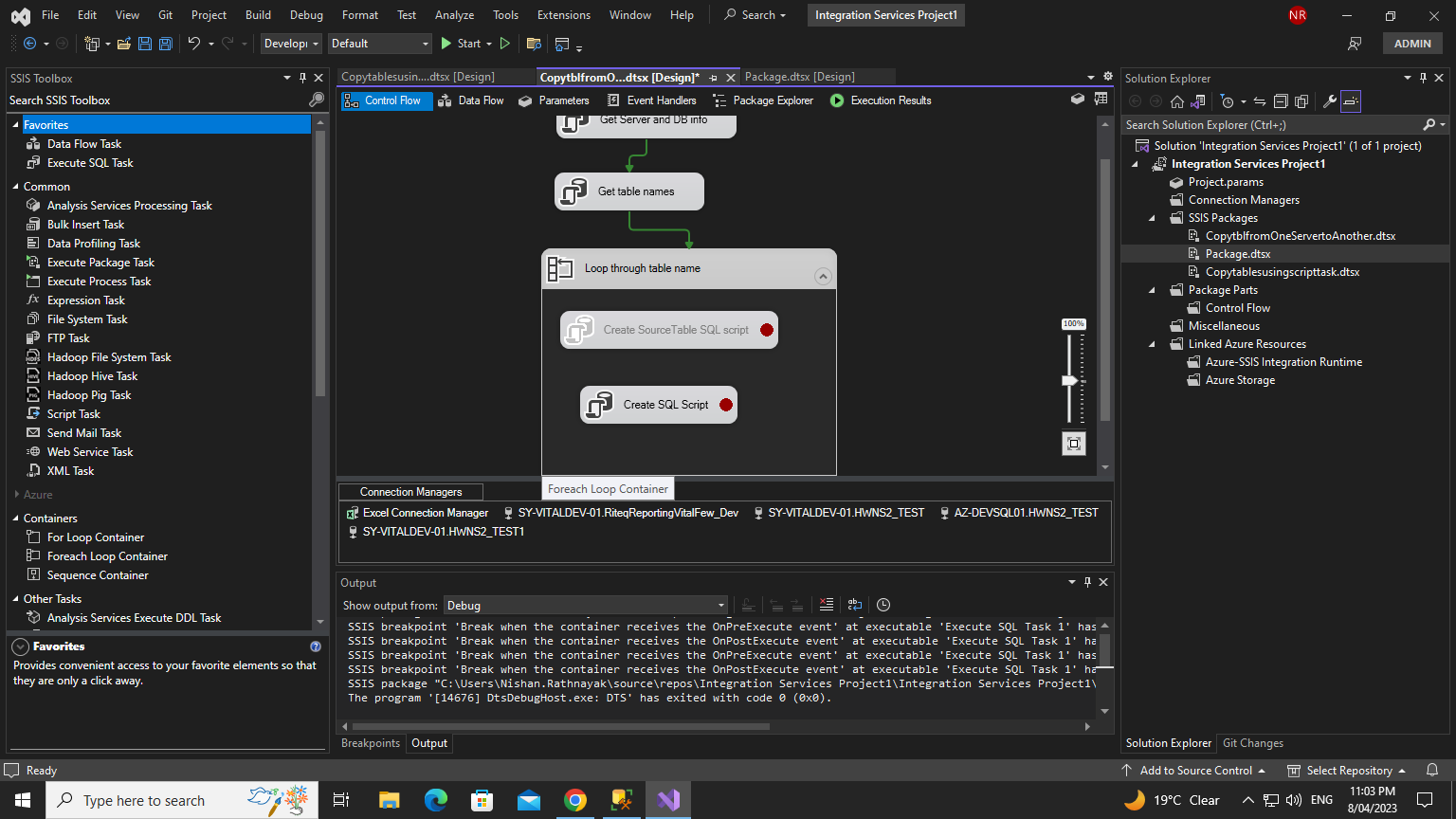Toggle auto-hide pin on Solution Explorer panel
This screenshot has height=819, width=1456.
[x=1423, y=78]
